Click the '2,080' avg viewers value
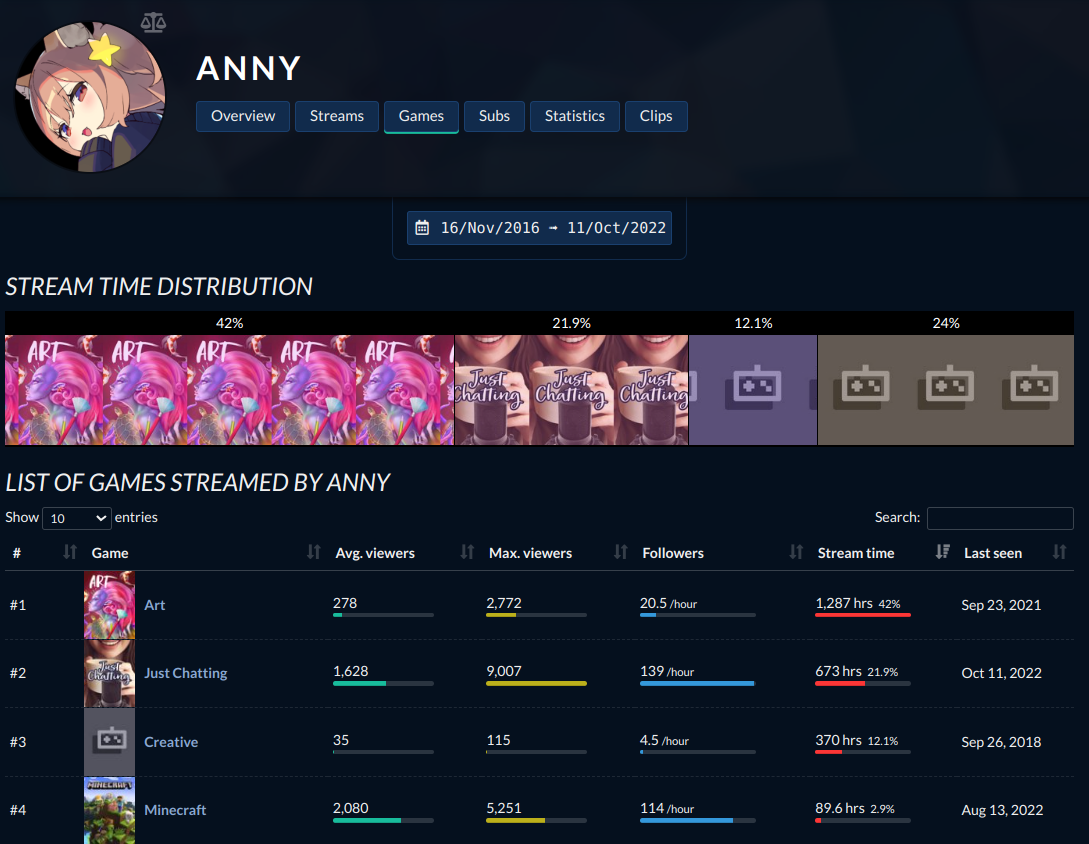1089x844 pixels. pyautogui.click(x=351, y=808)
